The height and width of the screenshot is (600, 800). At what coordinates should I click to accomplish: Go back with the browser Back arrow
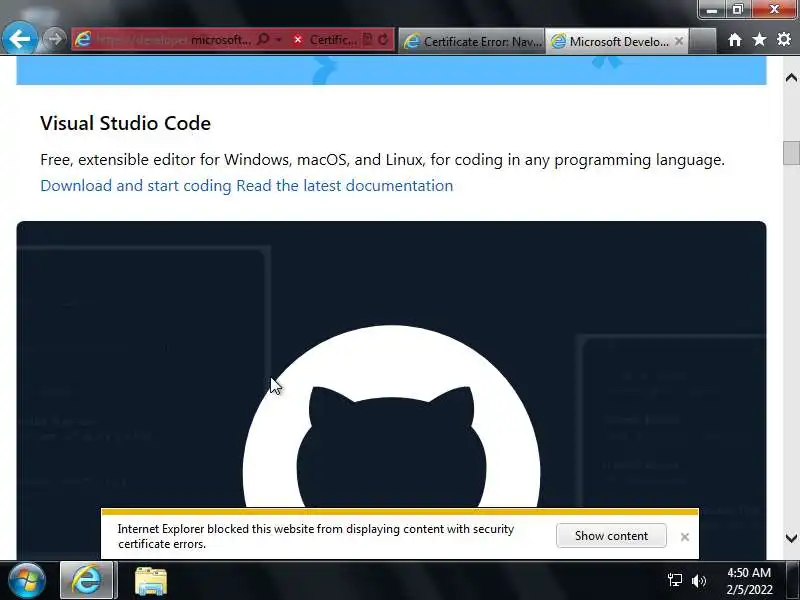[x=19, y=39]
